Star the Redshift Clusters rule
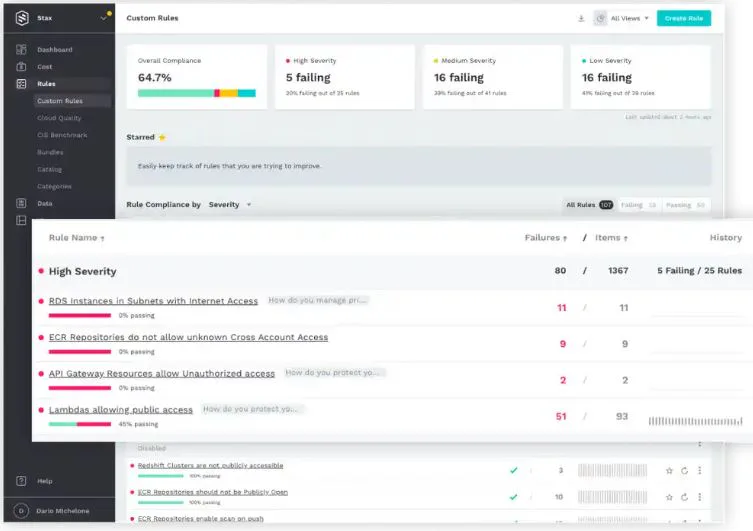This screenshot has width=753, height=531. 669,471
